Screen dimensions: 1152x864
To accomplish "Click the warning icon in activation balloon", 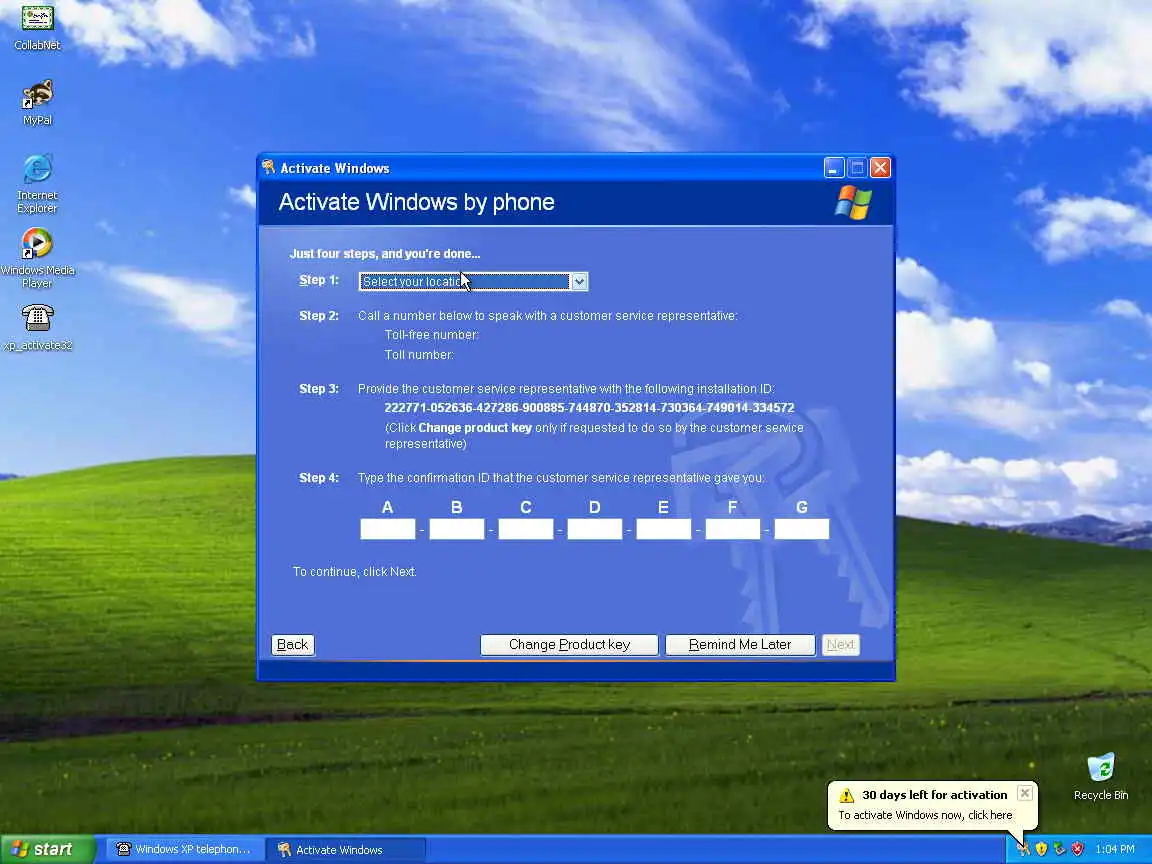I will coord(846,795).
